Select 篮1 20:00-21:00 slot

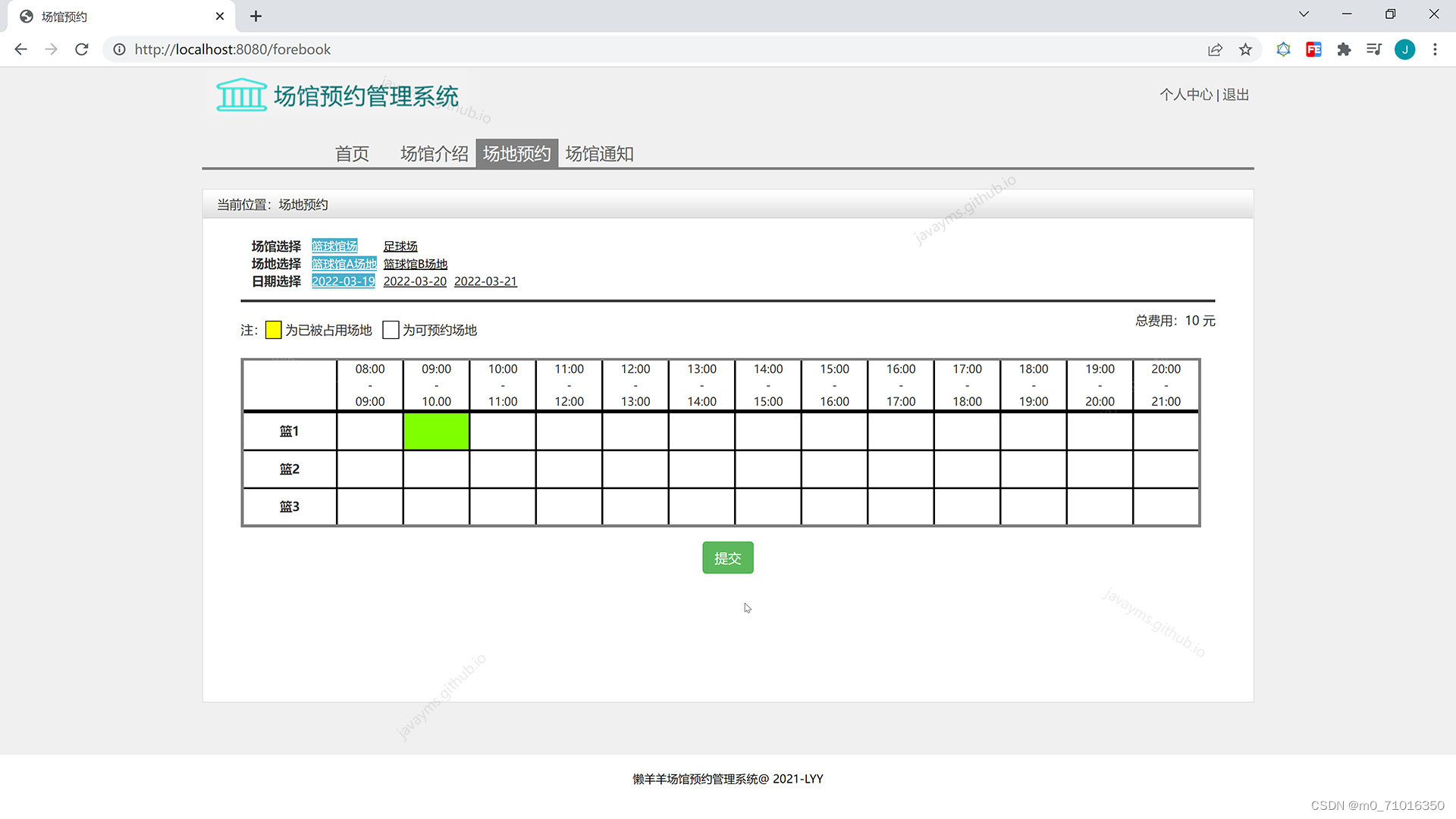click(1166, 431)
